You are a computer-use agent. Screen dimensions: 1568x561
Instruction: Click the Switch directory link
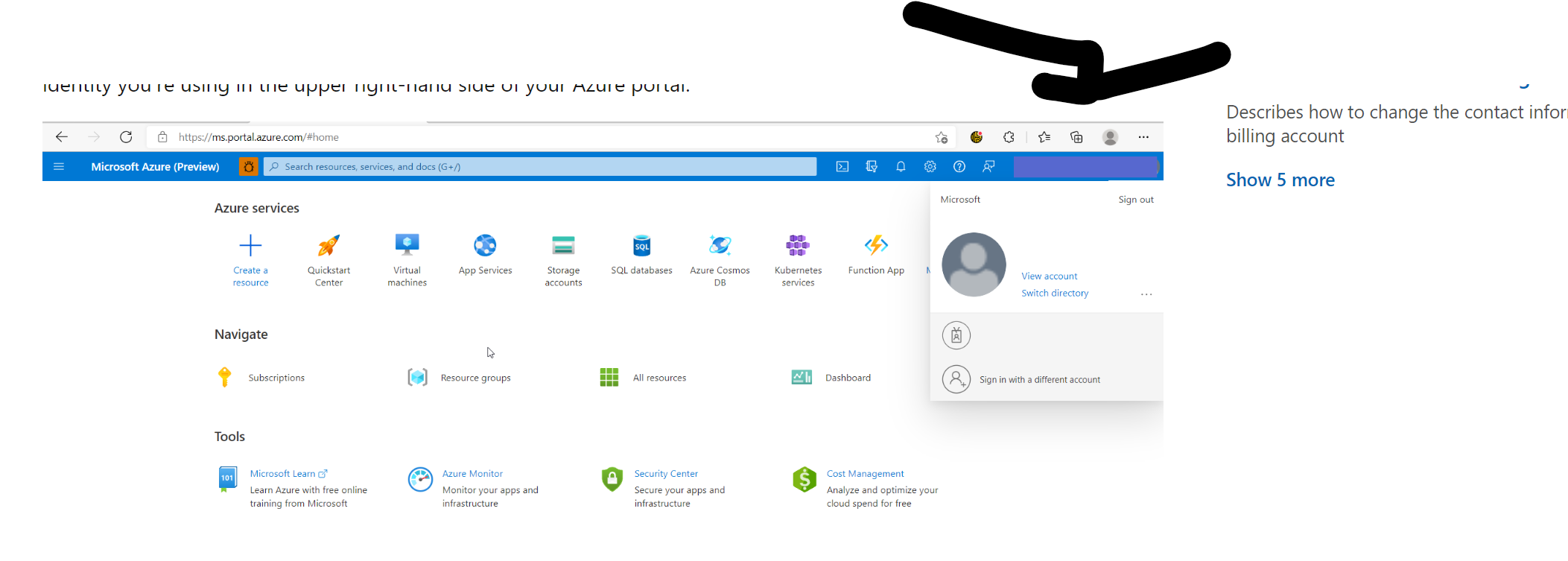tap(1055, 294)
